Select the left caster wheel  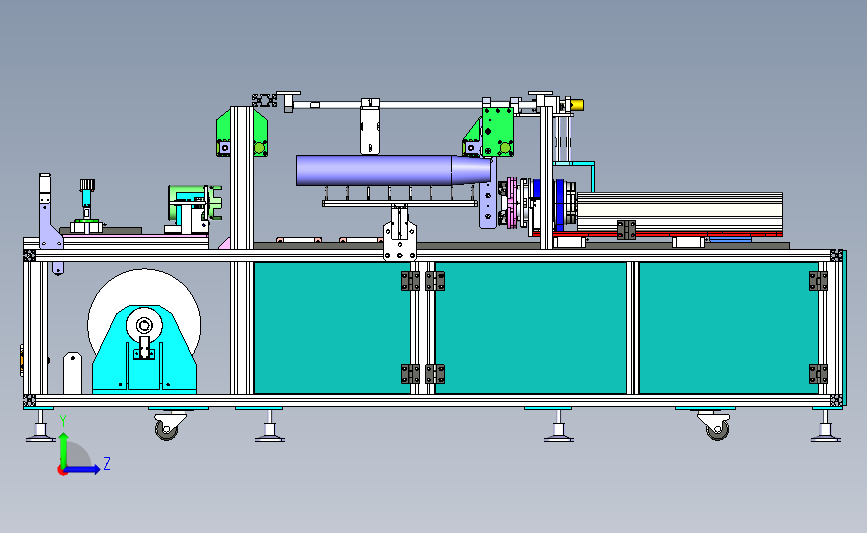point(167,429)
